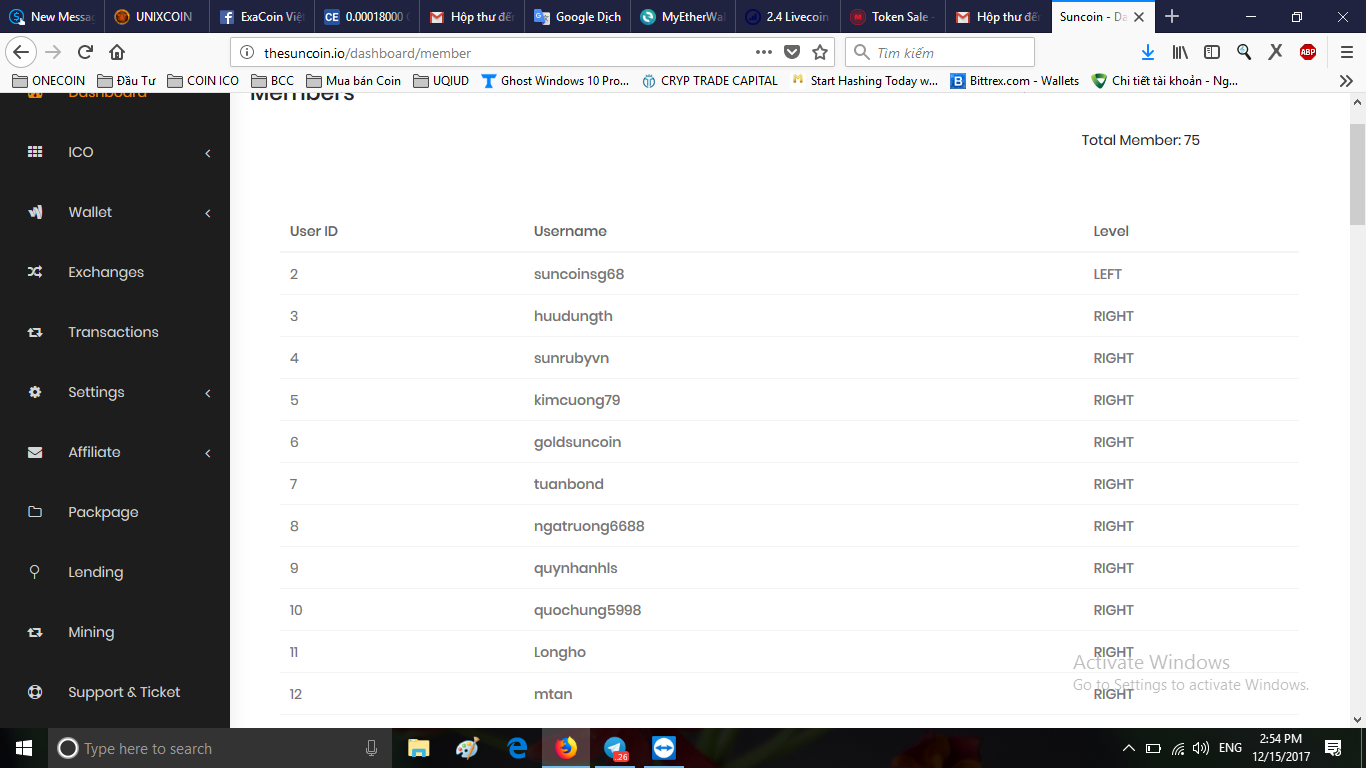The width and height of the screenshot is (1366, 768).
Task: Open the Firefox downloads arrow
Action: [x=1148, y=52]
